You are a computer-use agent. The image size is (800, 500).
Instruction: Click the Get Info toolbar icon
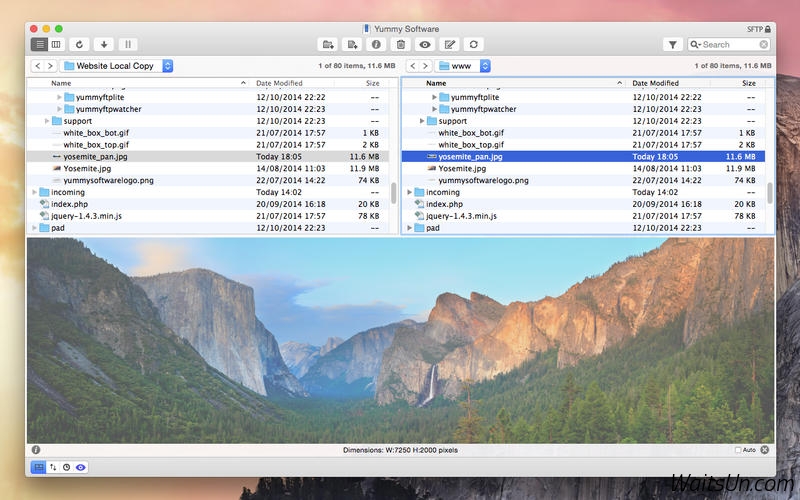point(376,44)
